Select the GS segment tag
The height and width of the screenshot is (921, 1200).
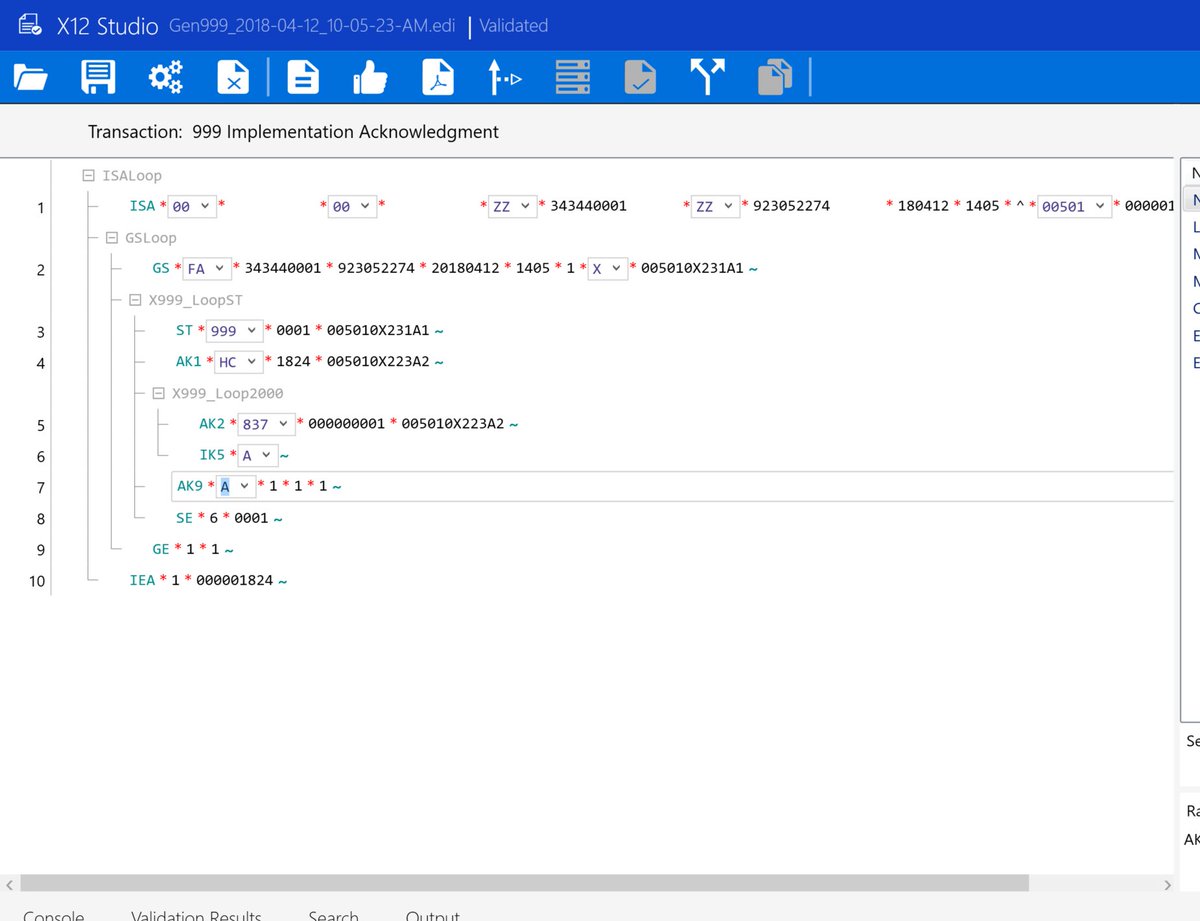[x=161, y=269]
